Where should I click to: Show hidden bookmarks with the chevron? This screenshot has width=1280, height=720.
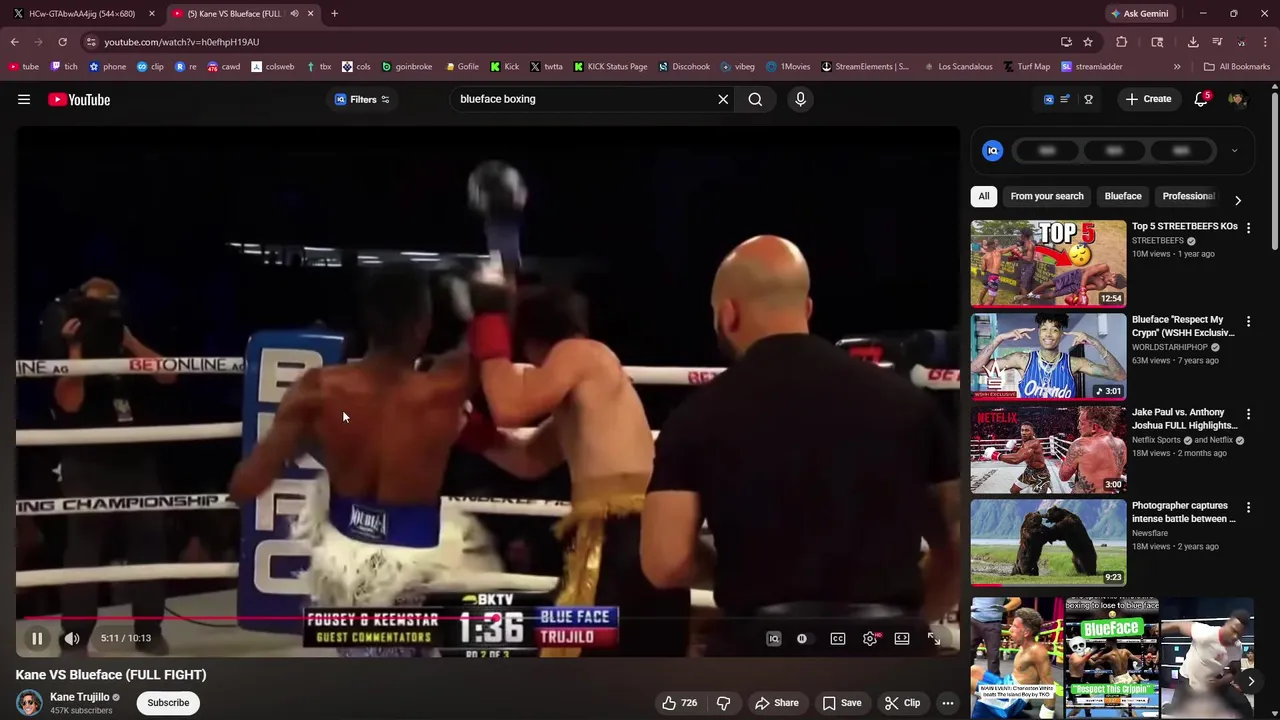[1177, 67]
